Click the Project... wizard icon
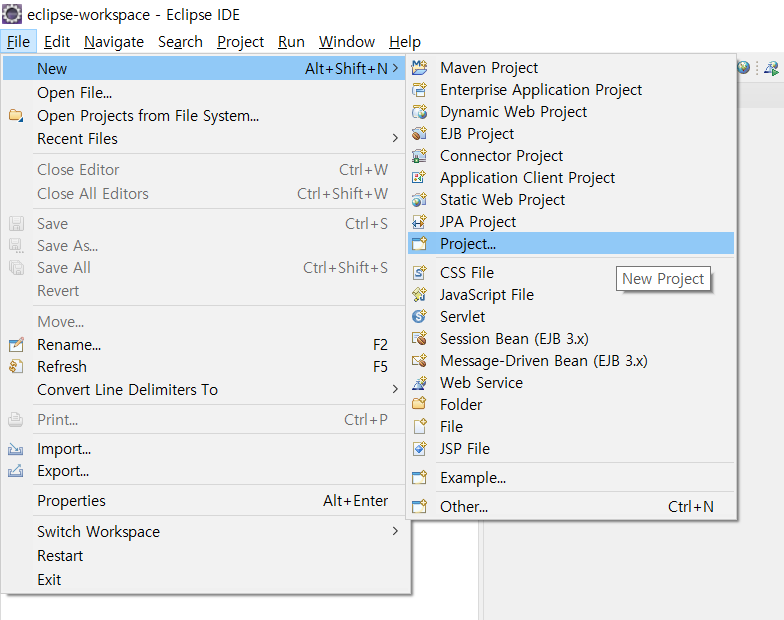Viewport: 784px width, 620px height. pyautogui.click(x=420, y=244)
